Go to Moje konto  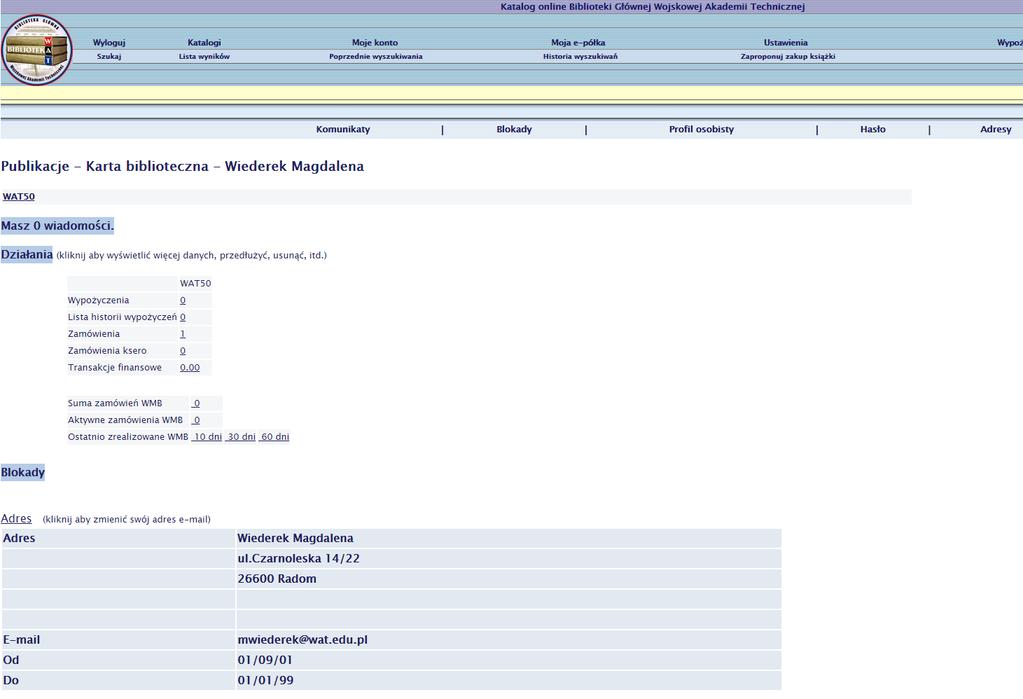tap(375, 42)
